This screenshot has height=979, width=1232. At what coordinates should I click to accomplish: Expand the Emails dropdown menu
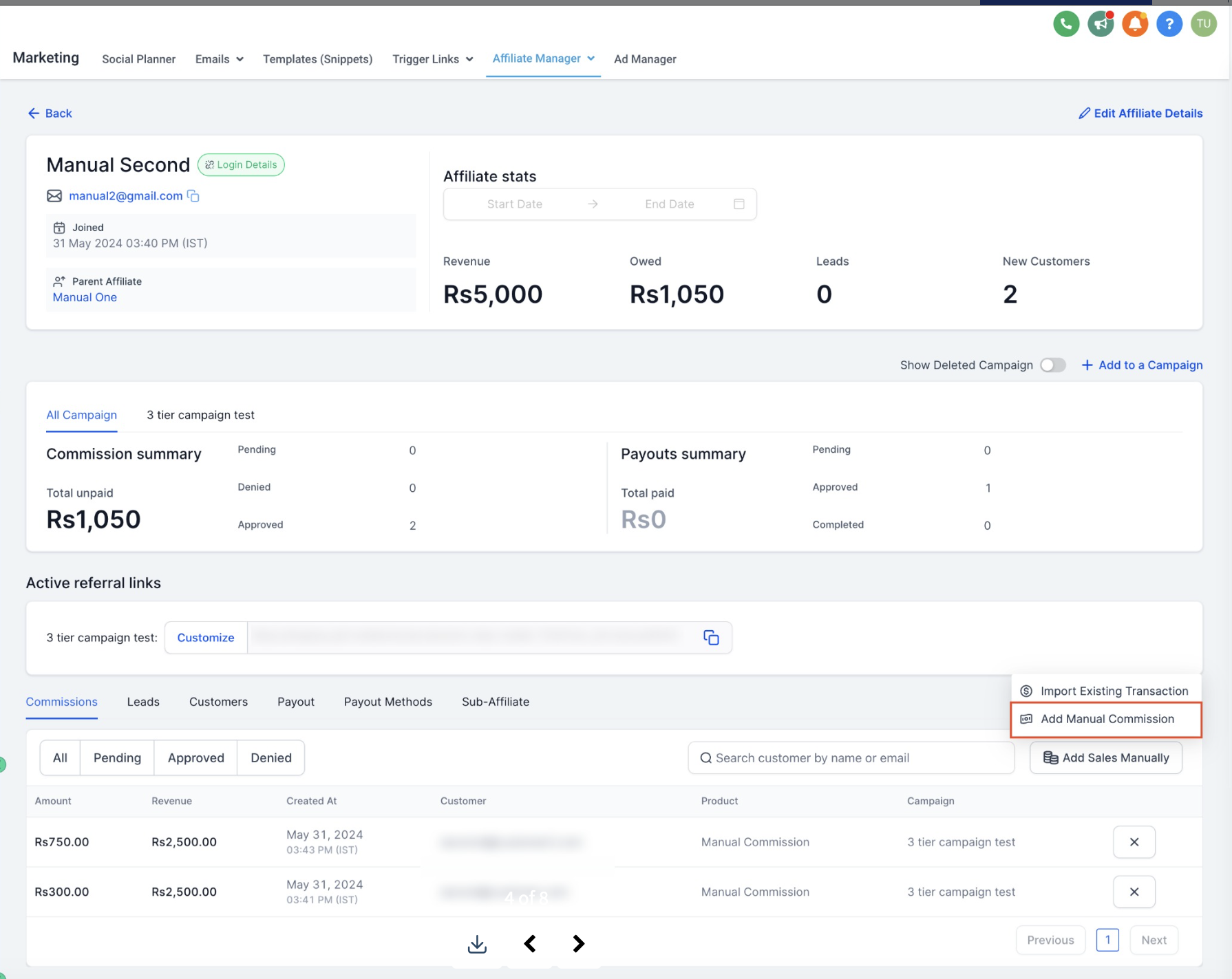[219, 59]
